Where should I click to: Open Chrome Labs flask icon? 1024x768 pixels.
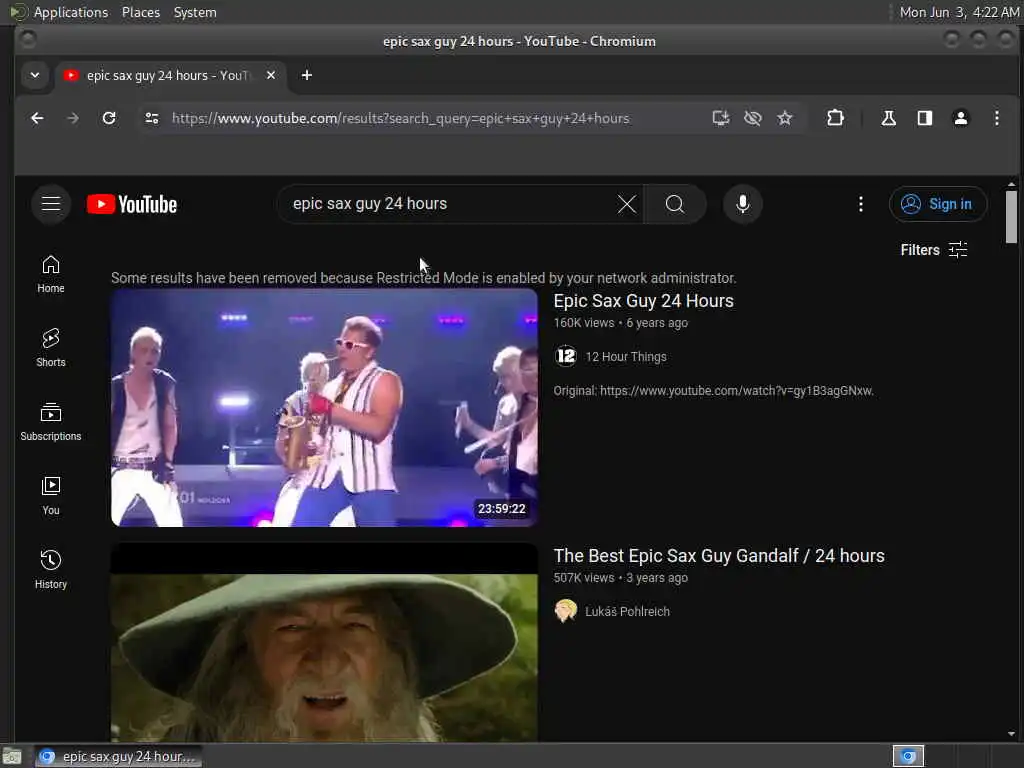[888, 118]
